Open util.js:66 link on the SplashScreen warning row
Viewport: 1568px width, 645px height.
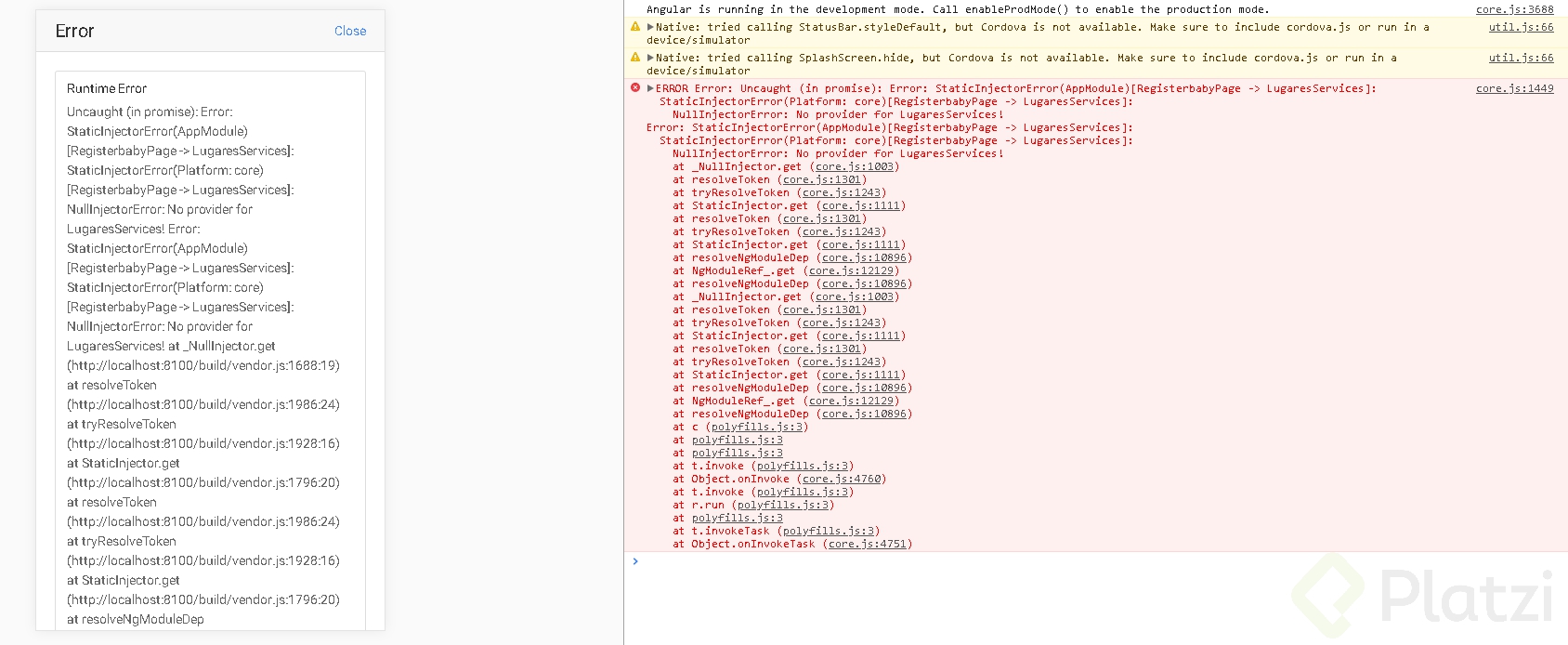click(x=1521, y=58)
